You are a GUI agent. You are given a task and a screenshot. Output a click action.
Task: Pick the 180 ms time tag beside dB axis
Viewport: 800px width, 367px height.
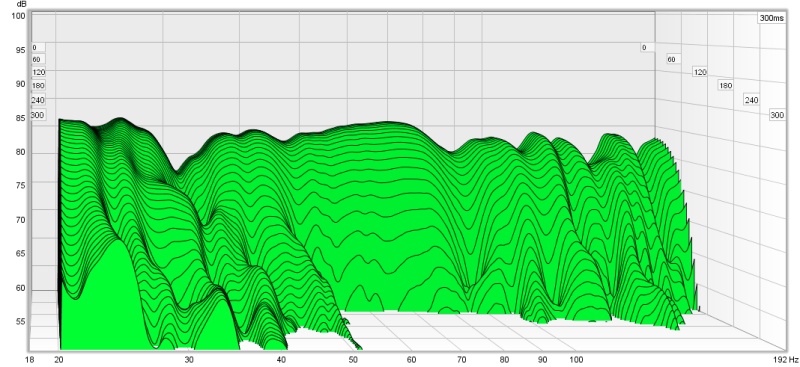tap(39, 85)
